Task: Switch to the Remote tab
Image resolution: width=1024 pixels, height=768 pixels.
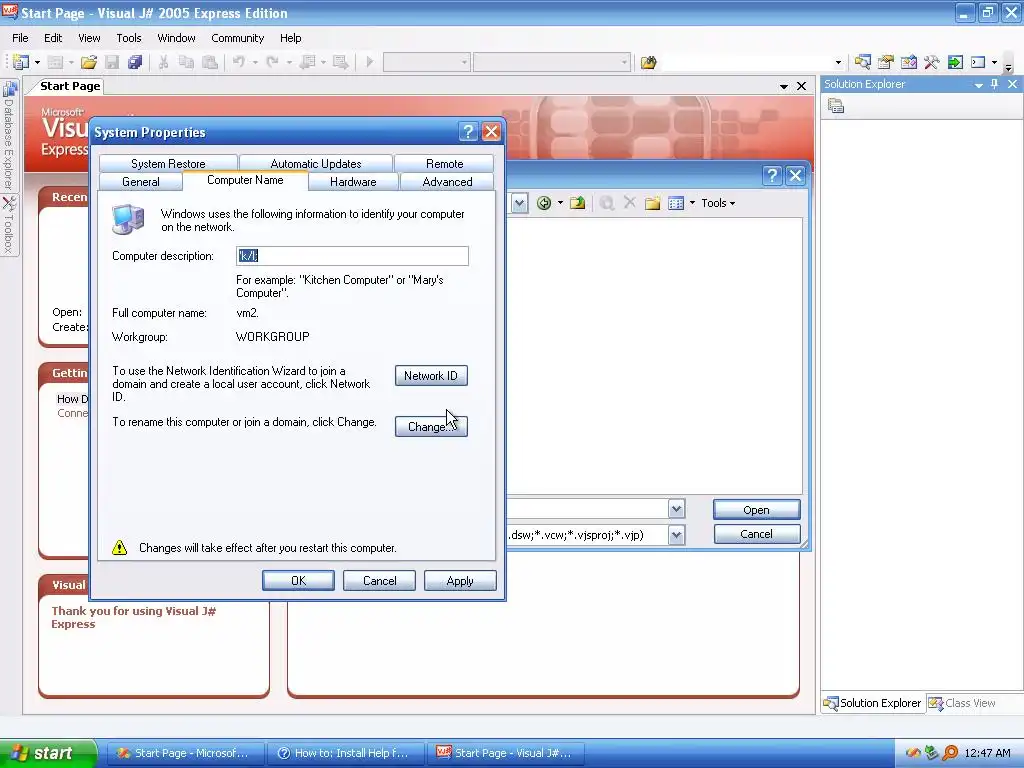Action: coord(444,163)
